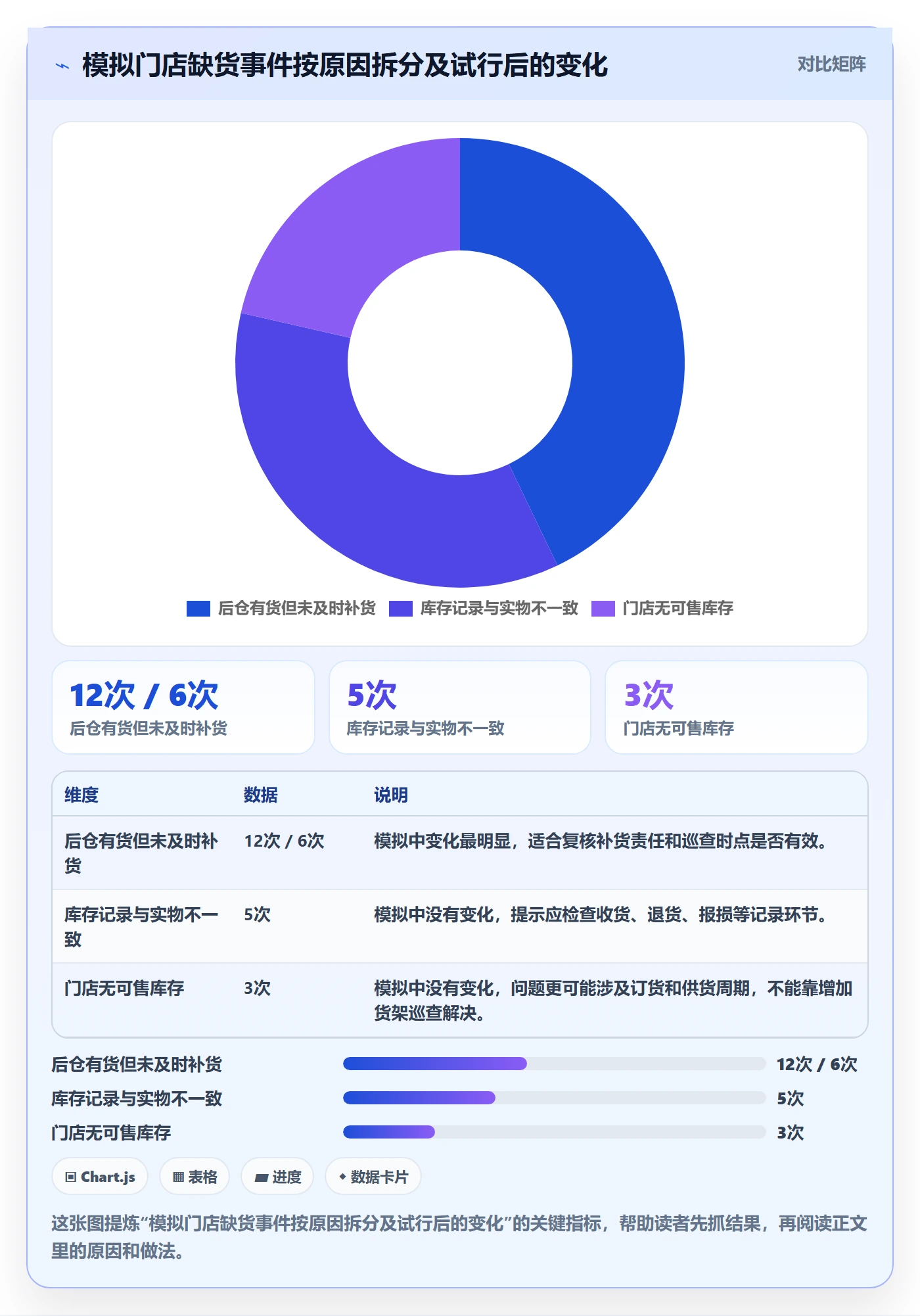Open the 3次 data card
Screen dimensions: 920x1316
click(x=736, y=707)
